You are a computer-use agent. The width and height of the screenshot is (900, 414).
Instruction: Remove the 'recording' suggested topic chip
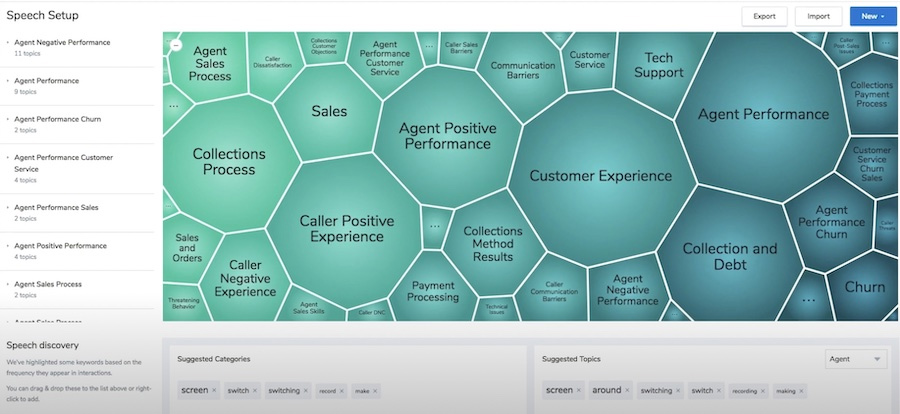click(x=763, y=391)
